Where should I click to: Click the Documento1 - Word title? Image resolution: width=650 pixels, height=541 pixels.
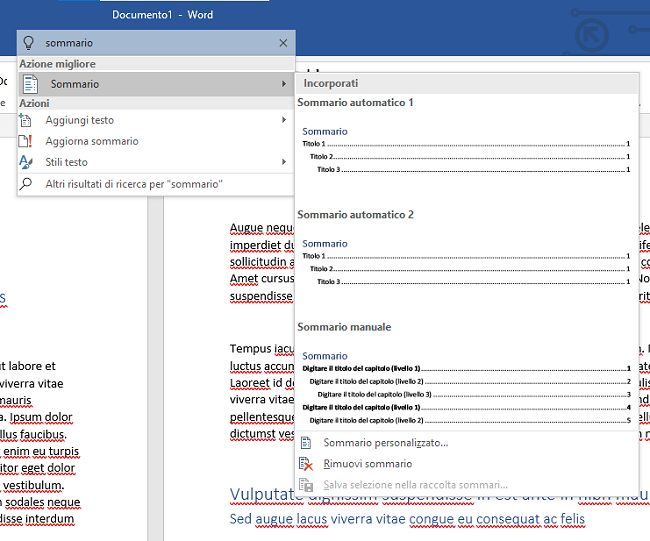click(x=162, y=15)
